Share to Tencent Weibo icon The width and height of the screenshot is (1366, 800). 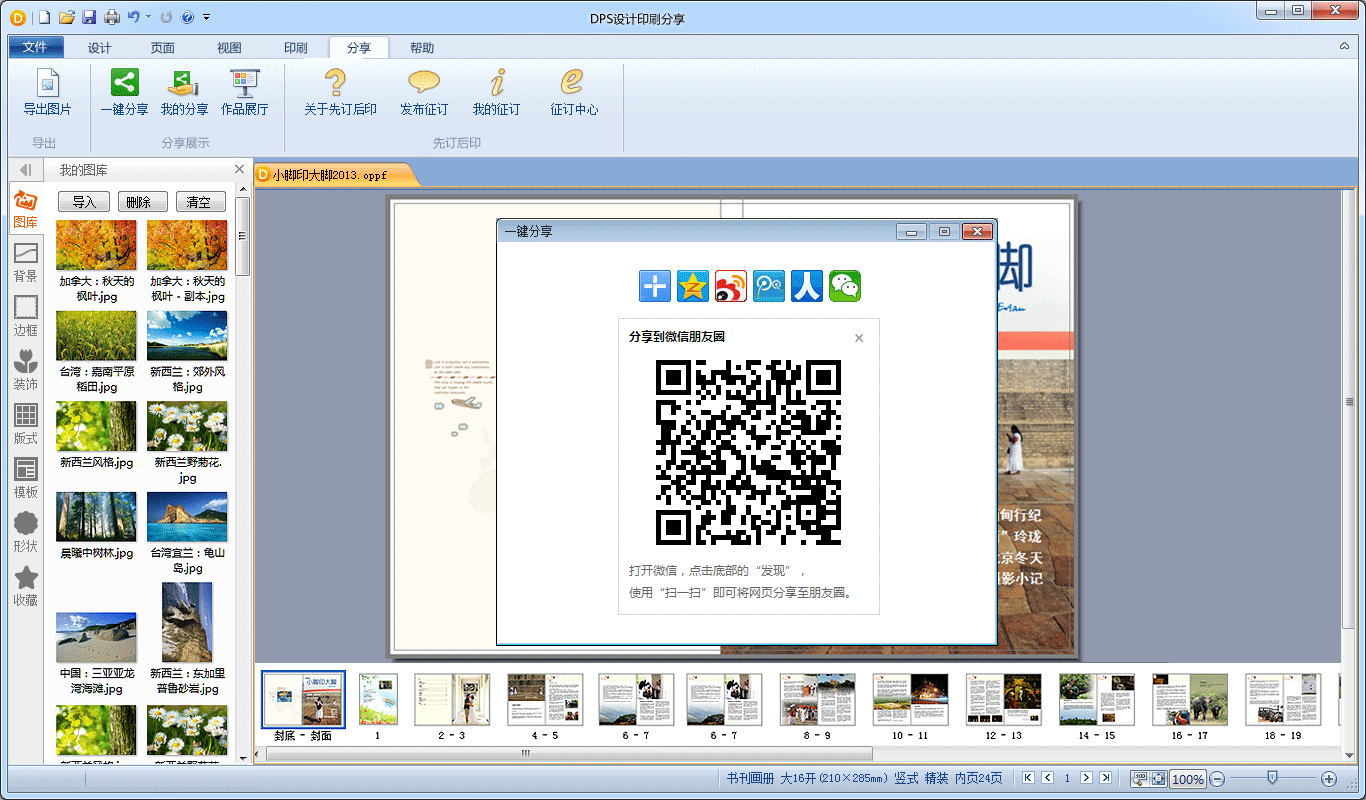[x=769, y=286]
